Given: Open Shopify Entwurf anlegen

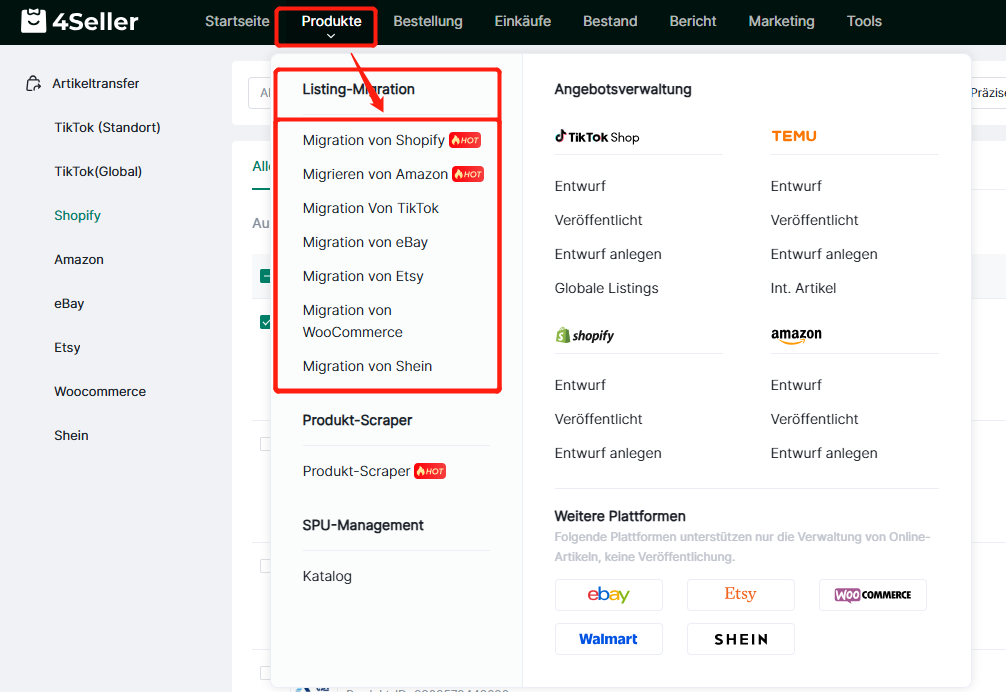Looking at the screenshot, I should [x=608, y=453].
